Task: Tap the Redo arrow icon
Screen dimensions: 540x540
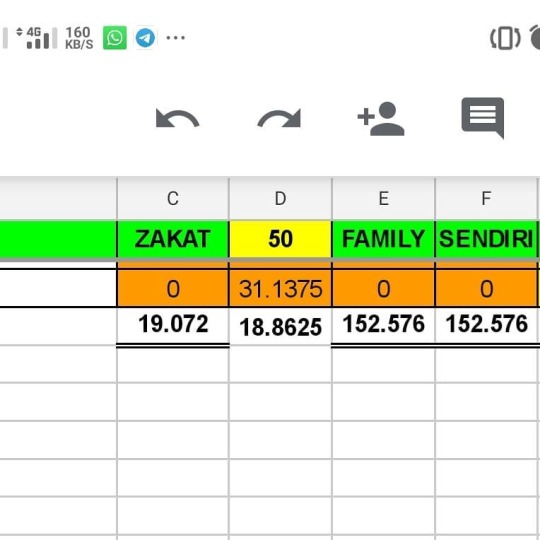Action: [x=279, y=118]
